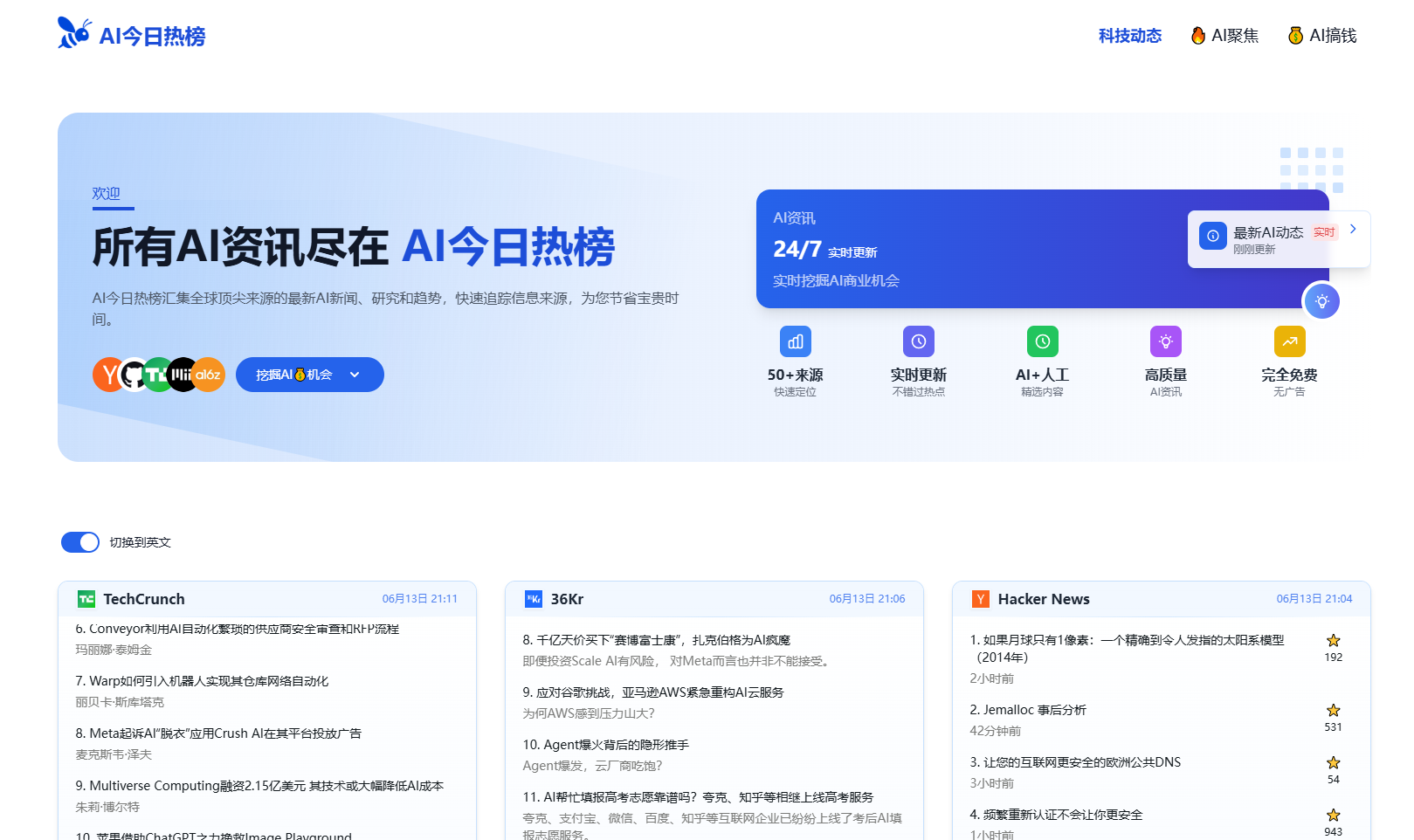
Task: Click the 06月13日 21:11 timestamp on TechCrunch
Action: (x=420, y=599)
